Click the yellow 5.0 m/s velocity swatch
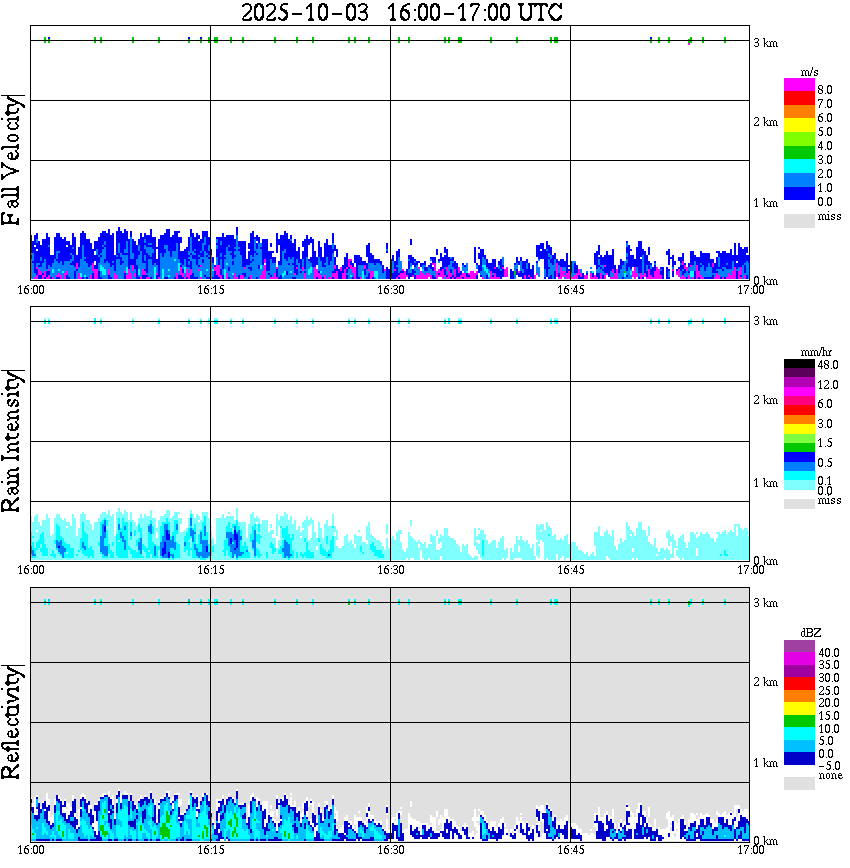Screen dimensions: 850x868 pos(799,126)
